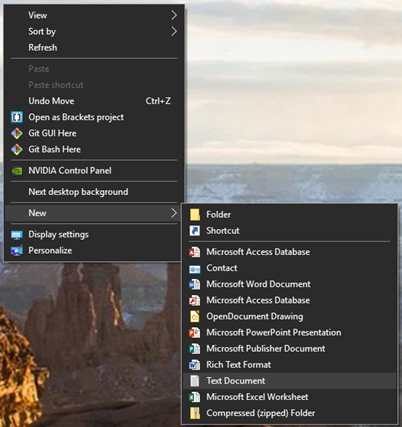Click the Contact card icon
The image size is (402, 427).
click(195, 268)
